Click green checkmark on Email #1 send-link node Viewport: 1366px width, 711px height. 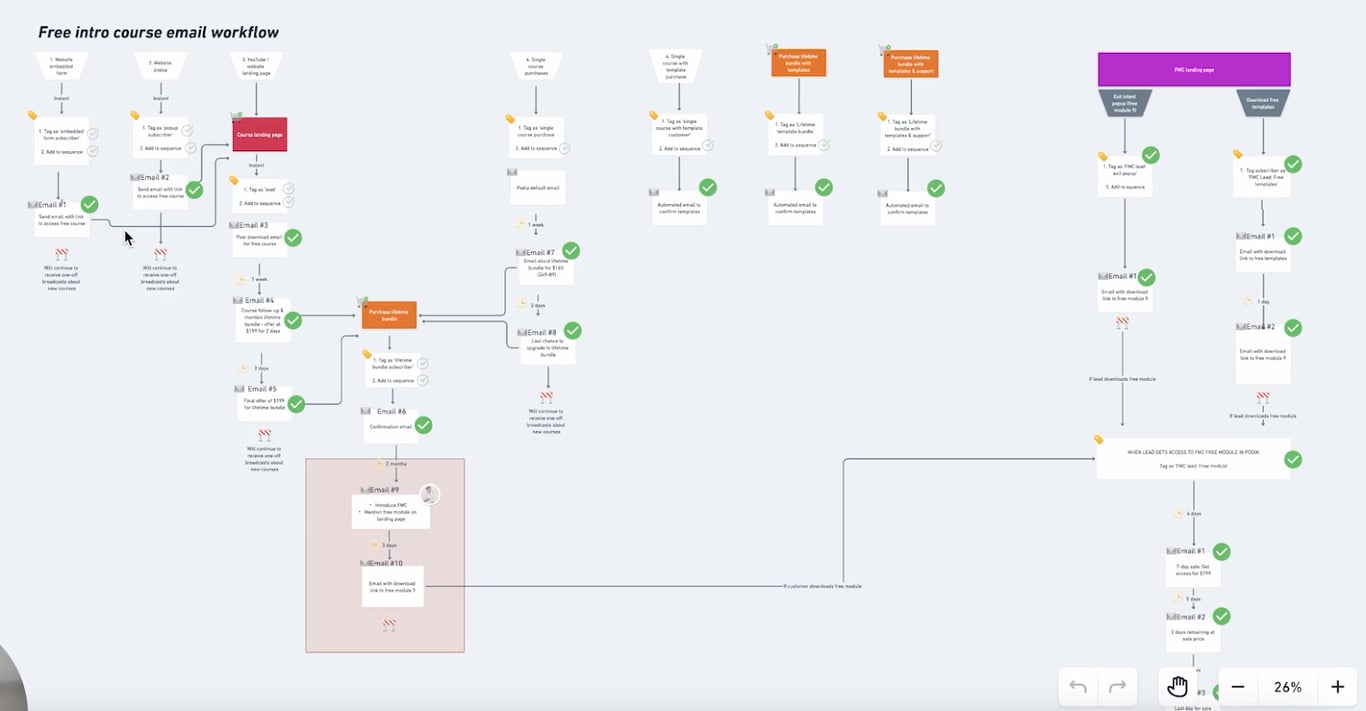(89, 205)
